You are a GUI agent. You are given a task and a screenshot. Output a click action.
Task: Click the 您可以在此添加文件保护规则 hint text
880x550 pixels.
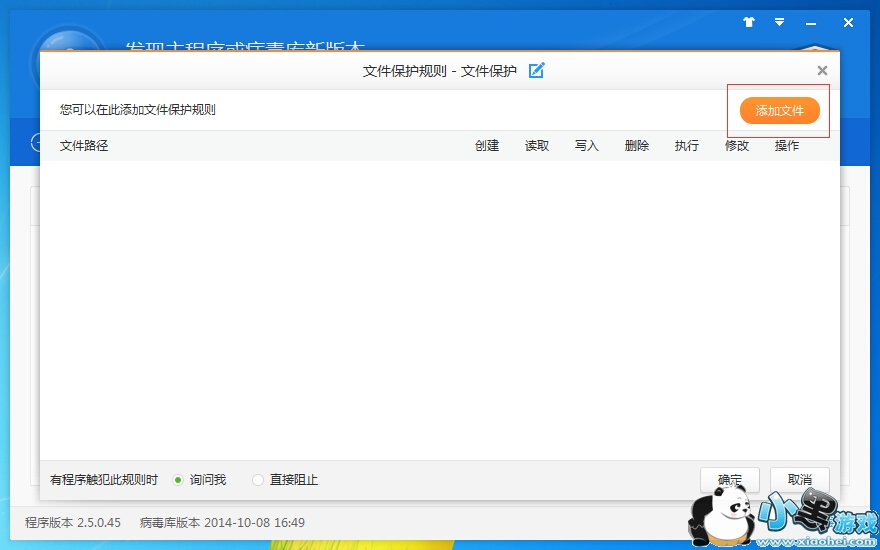[138, 109]
